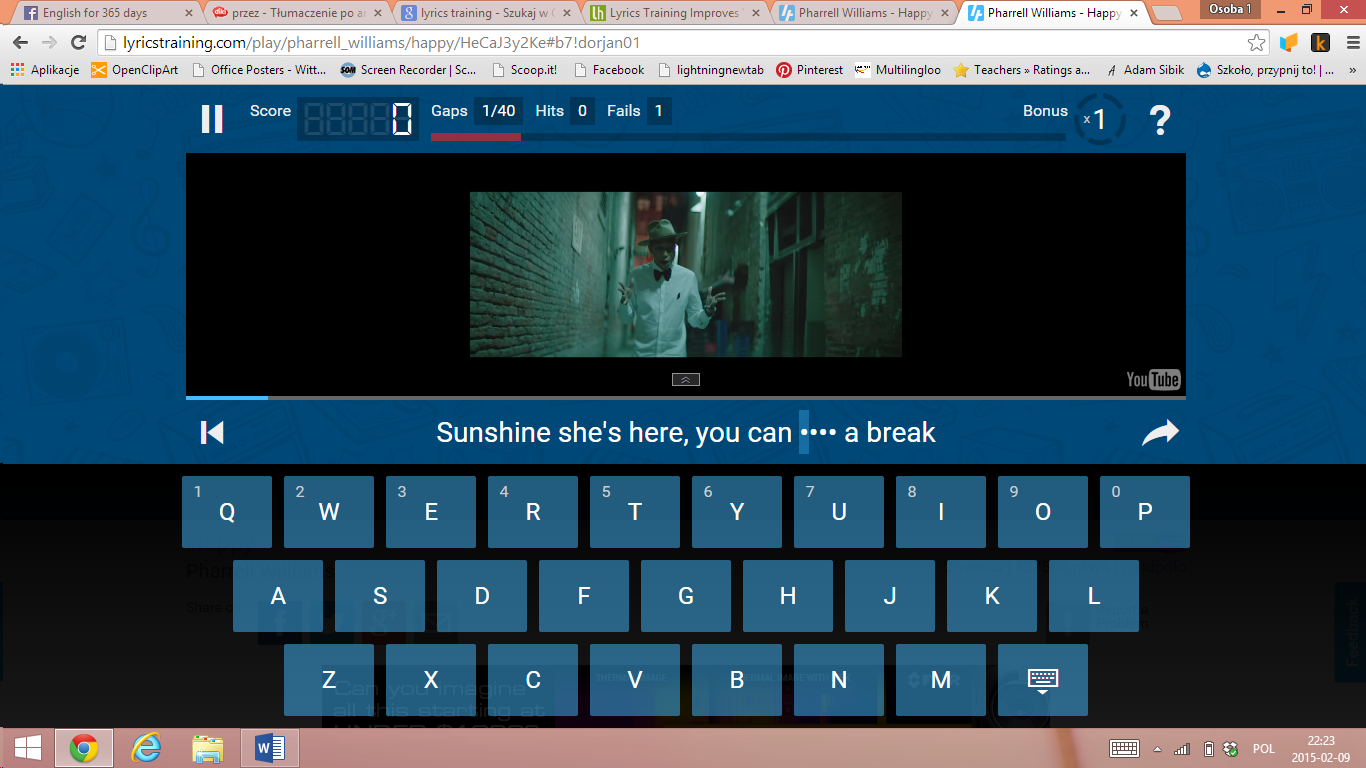The height and width of the screenshot is (768, 1366).
Task: Open the Pinterest bookmark
Action: click(810, 70)
